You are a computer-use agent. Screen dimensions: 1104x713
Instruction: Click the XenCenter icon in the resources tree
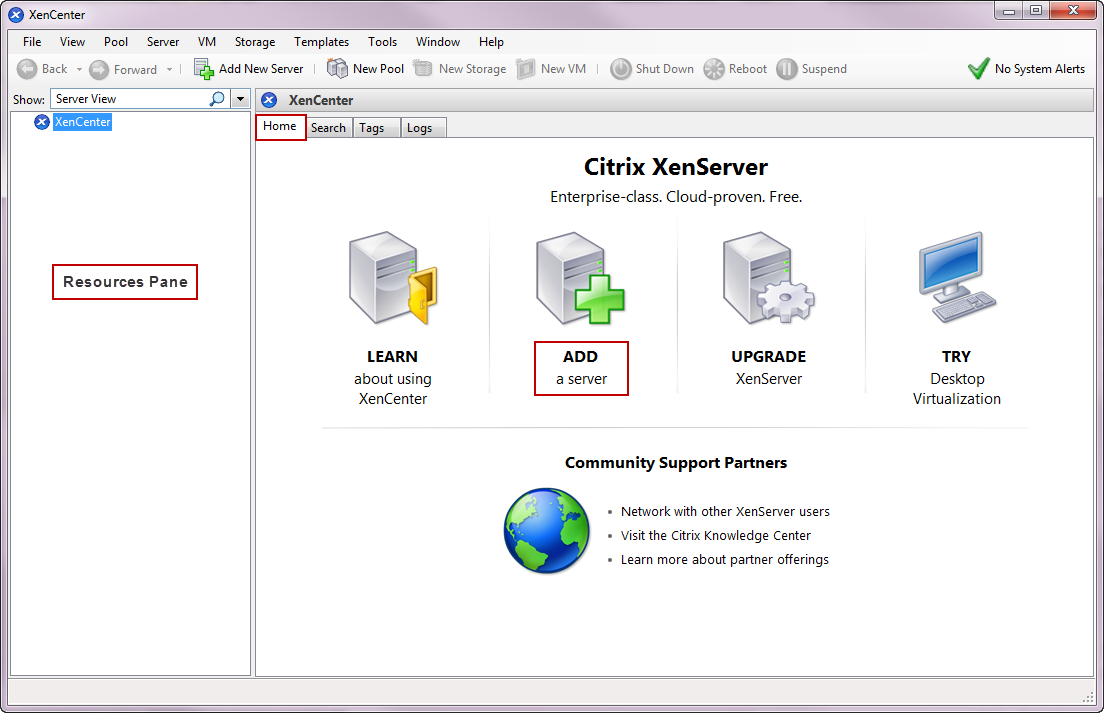click(42, 122)
